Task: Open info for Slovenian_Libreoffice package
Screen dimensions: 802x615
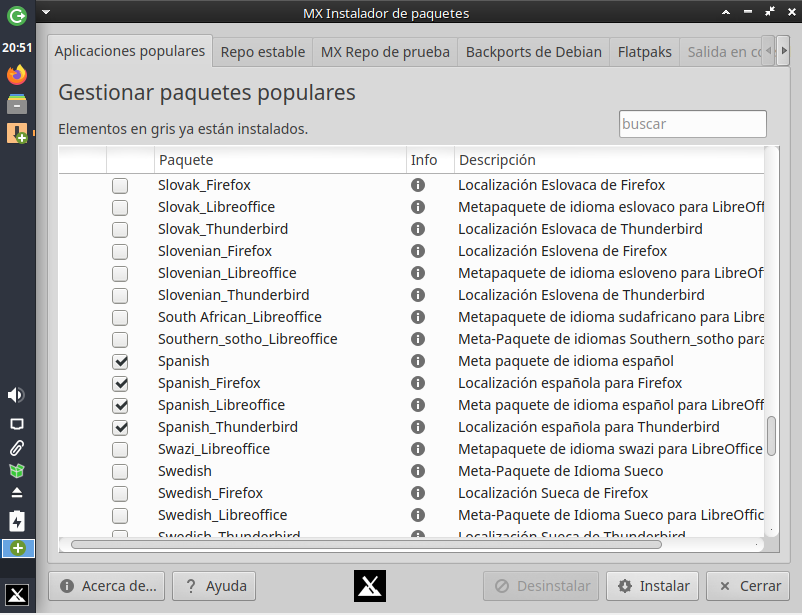Action: click(x=418, y=273)
